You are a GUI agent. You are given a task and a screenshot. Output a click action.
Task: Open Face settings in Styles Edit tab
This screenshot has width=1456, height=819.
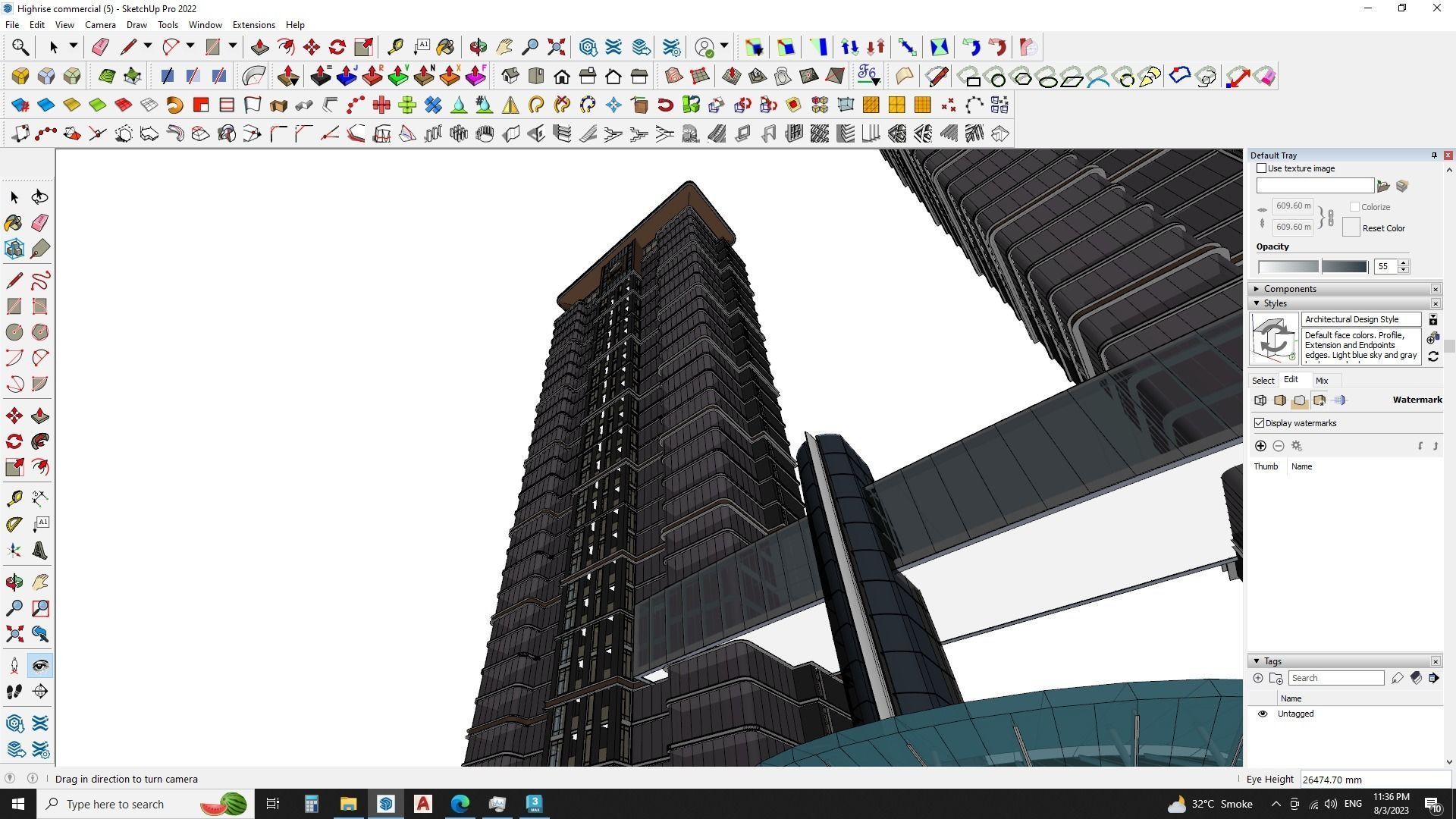pos(1280,400)
